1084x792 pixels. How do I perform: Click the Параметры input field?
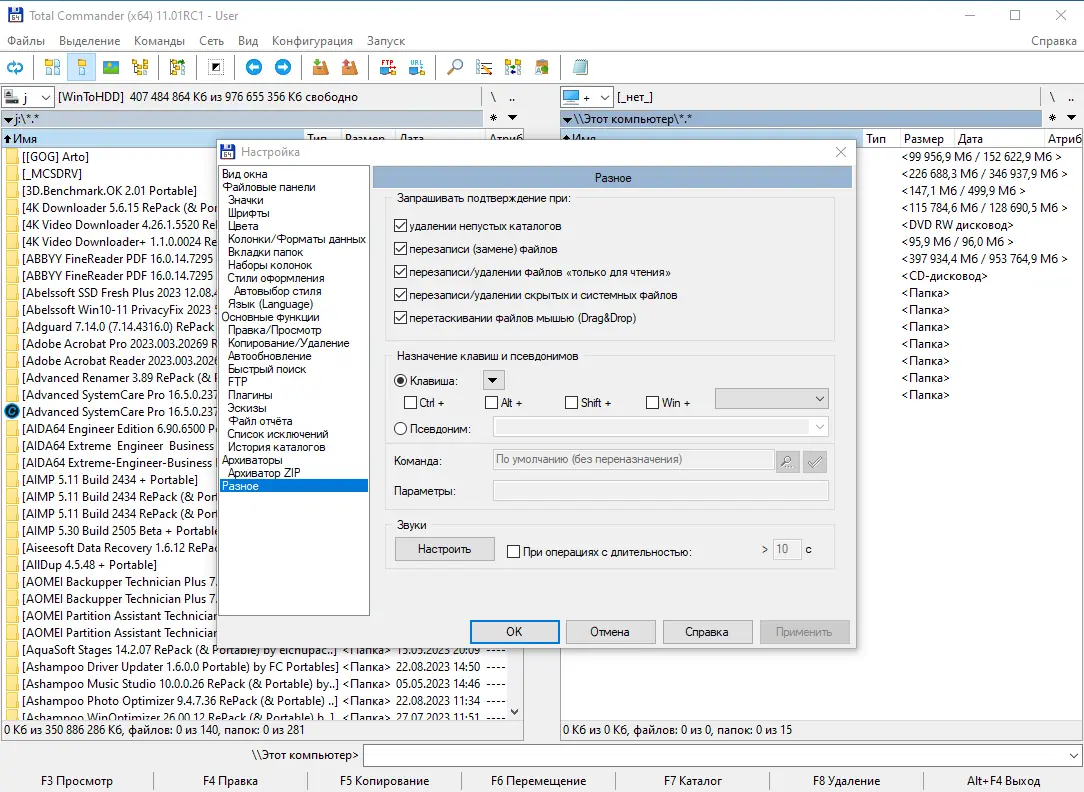pyautogui.click(x=660, y=491)
